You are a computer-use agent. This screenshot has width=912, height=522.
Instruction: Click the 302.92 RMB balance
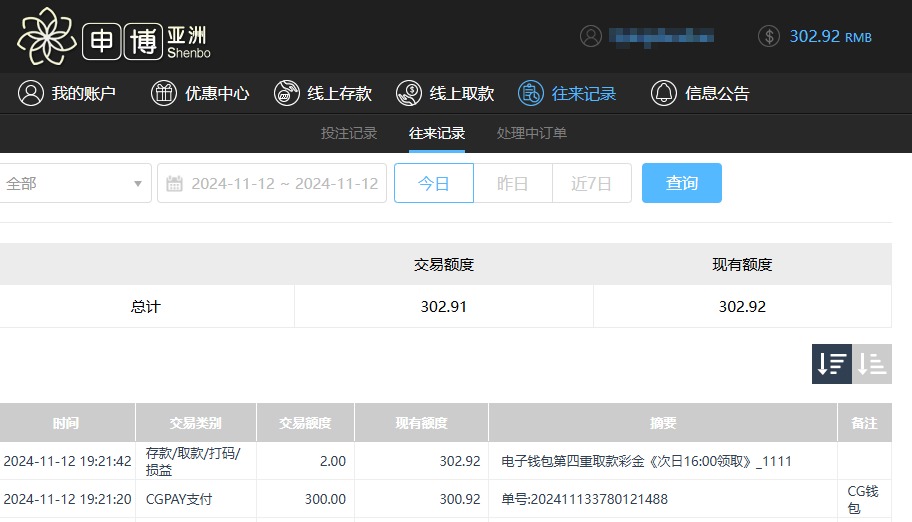831,37
